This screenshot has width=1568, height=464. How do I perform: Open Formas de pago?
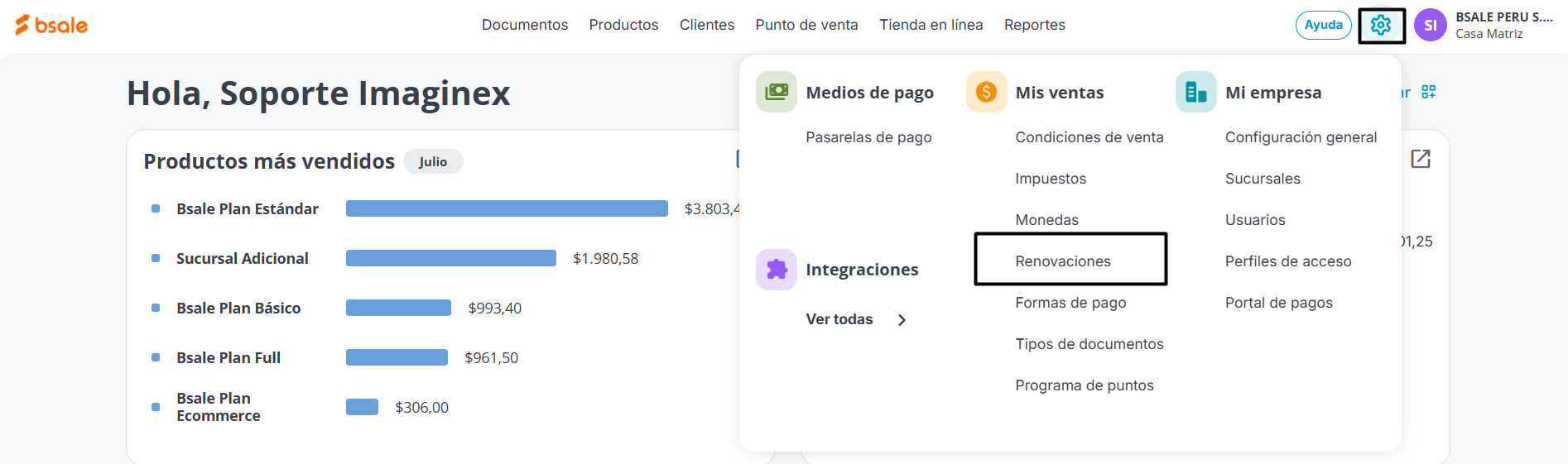click(x=1070, y=303)
